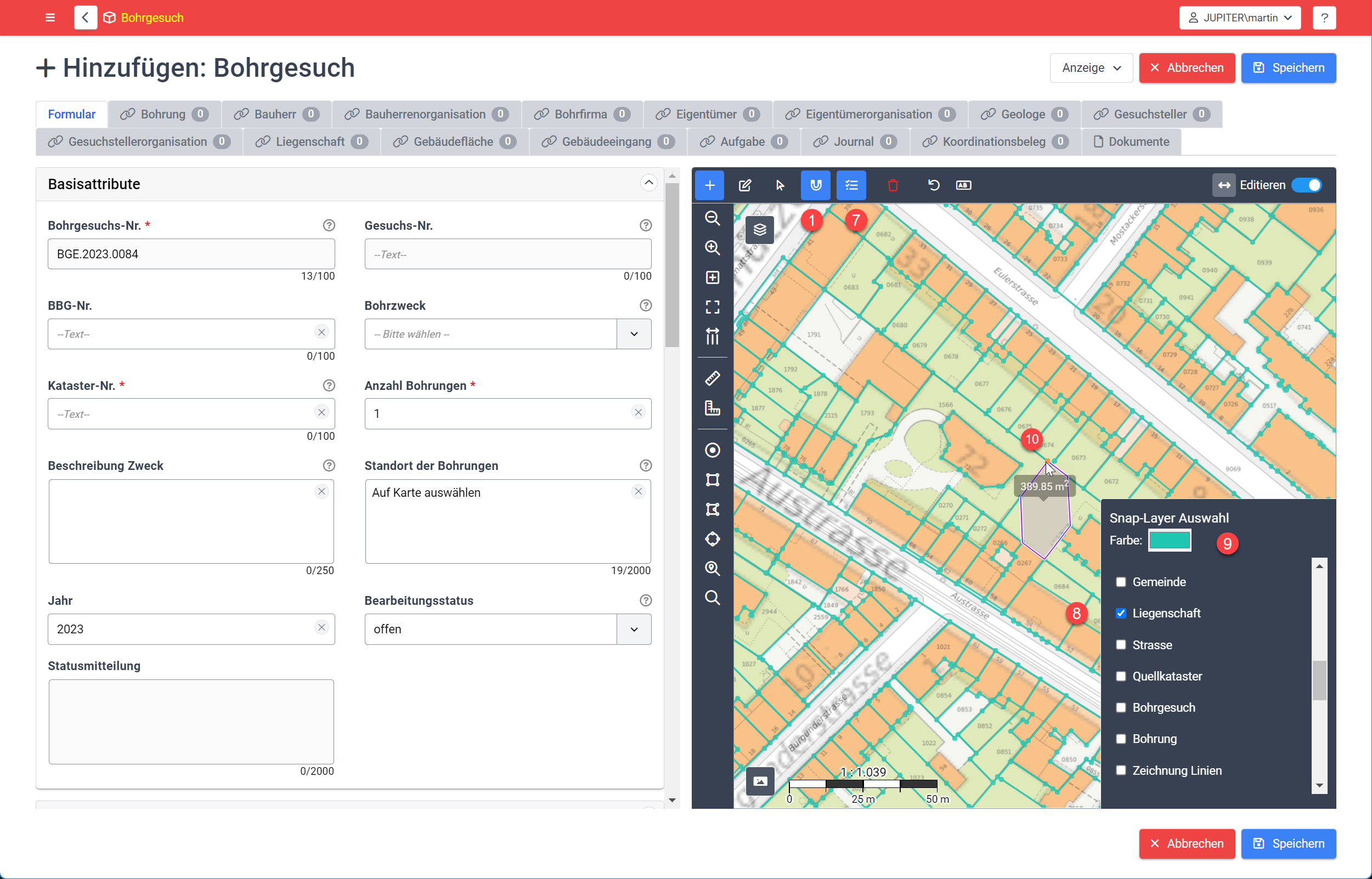Switch to the Formular tab
Image resolution: width=1372 pixels, height=879 pixels.
coord(71,114)
